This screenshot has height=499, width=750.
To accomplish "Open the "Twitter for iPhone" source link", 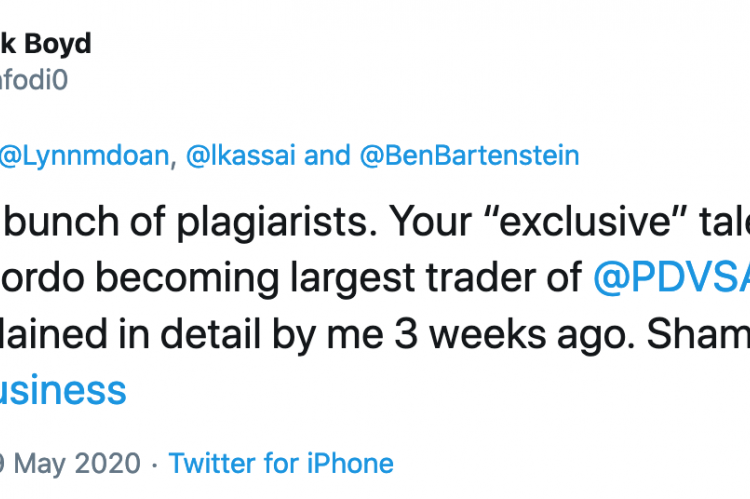I will click(x=281, y=463).
